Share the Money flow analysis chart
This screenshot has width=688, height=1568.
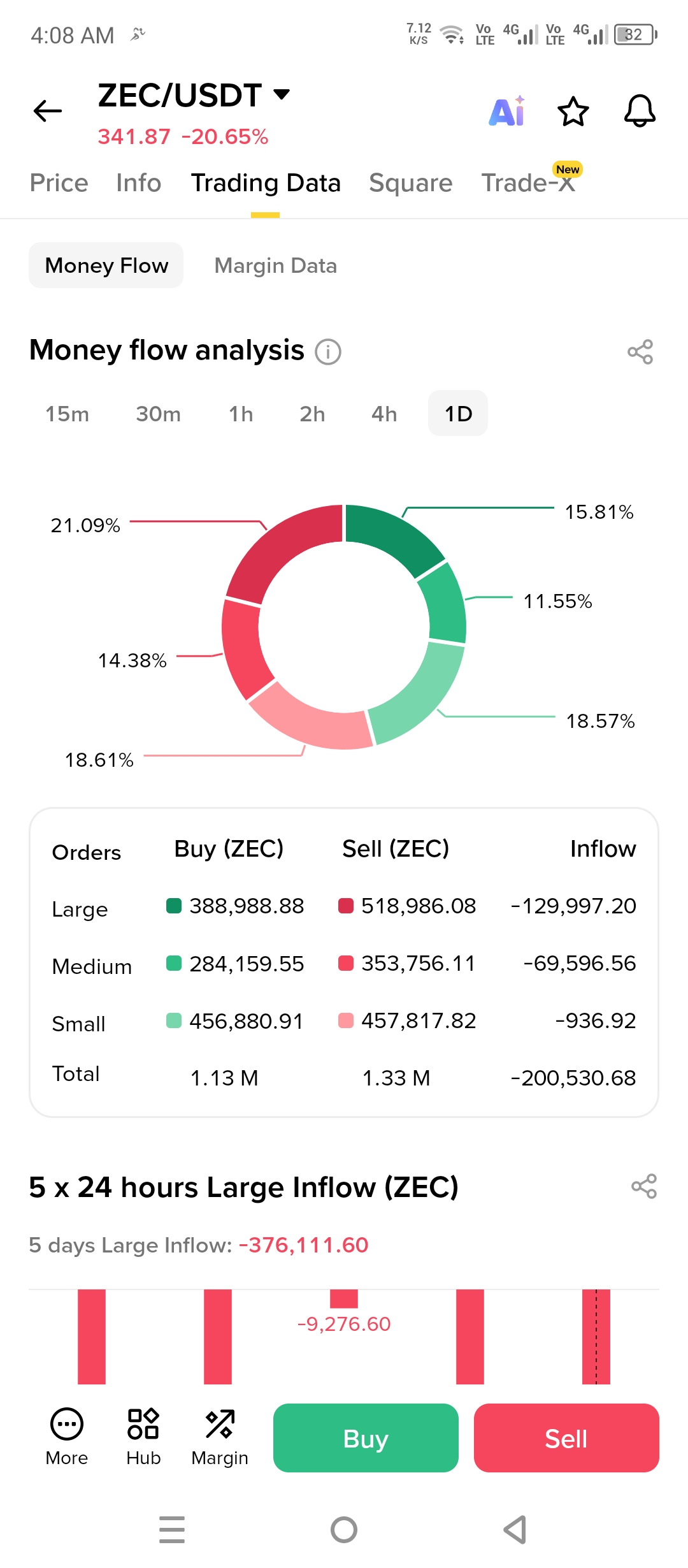pyautogui.click(x=640, y=352)
